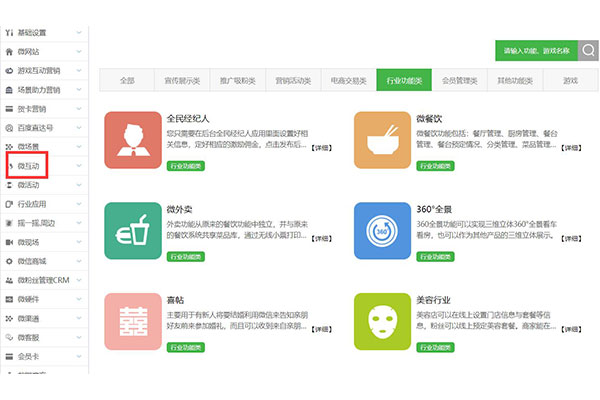
Task: Expand the 游戏互动营销 chevron
Action: 79,70
